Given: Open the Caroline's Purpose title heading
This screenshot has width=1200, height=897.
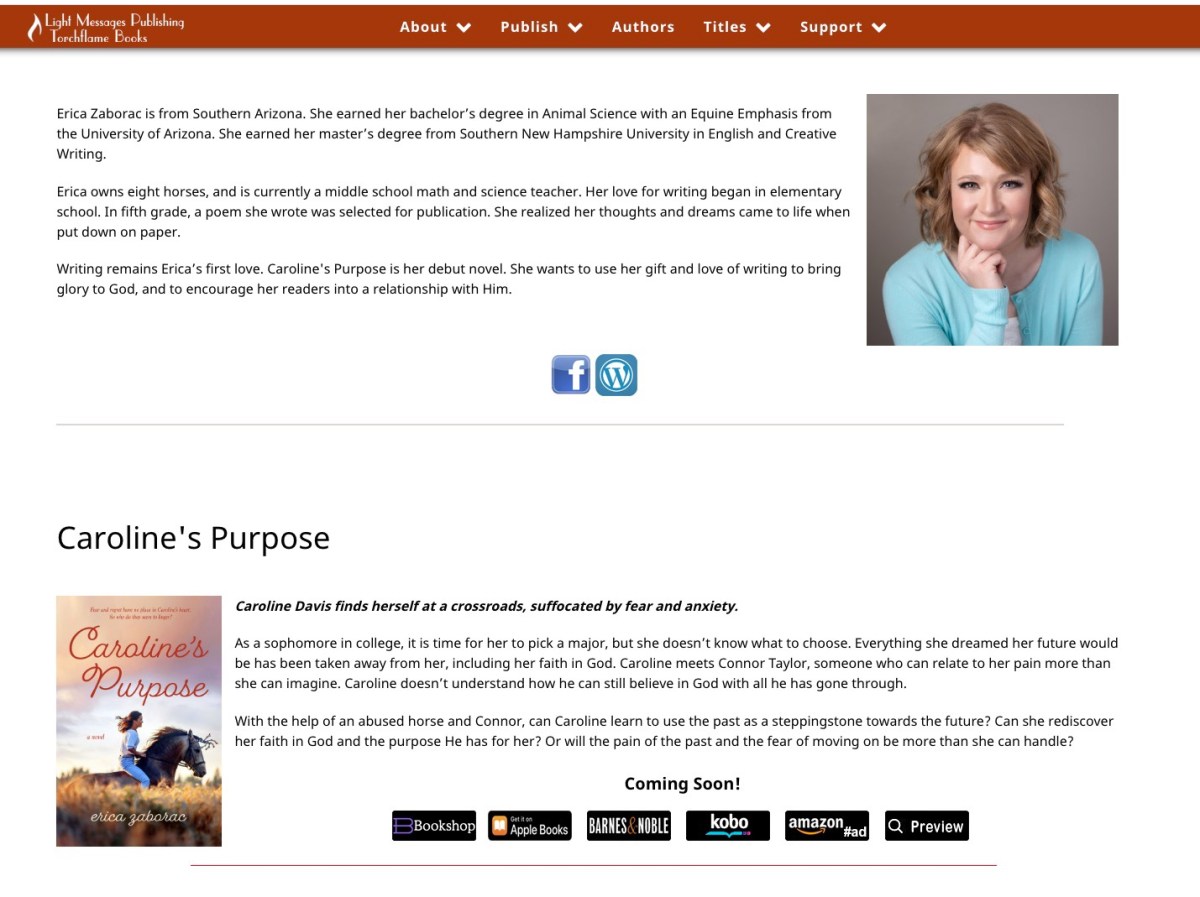Looking at the screenshot, I should coord(193,538).
